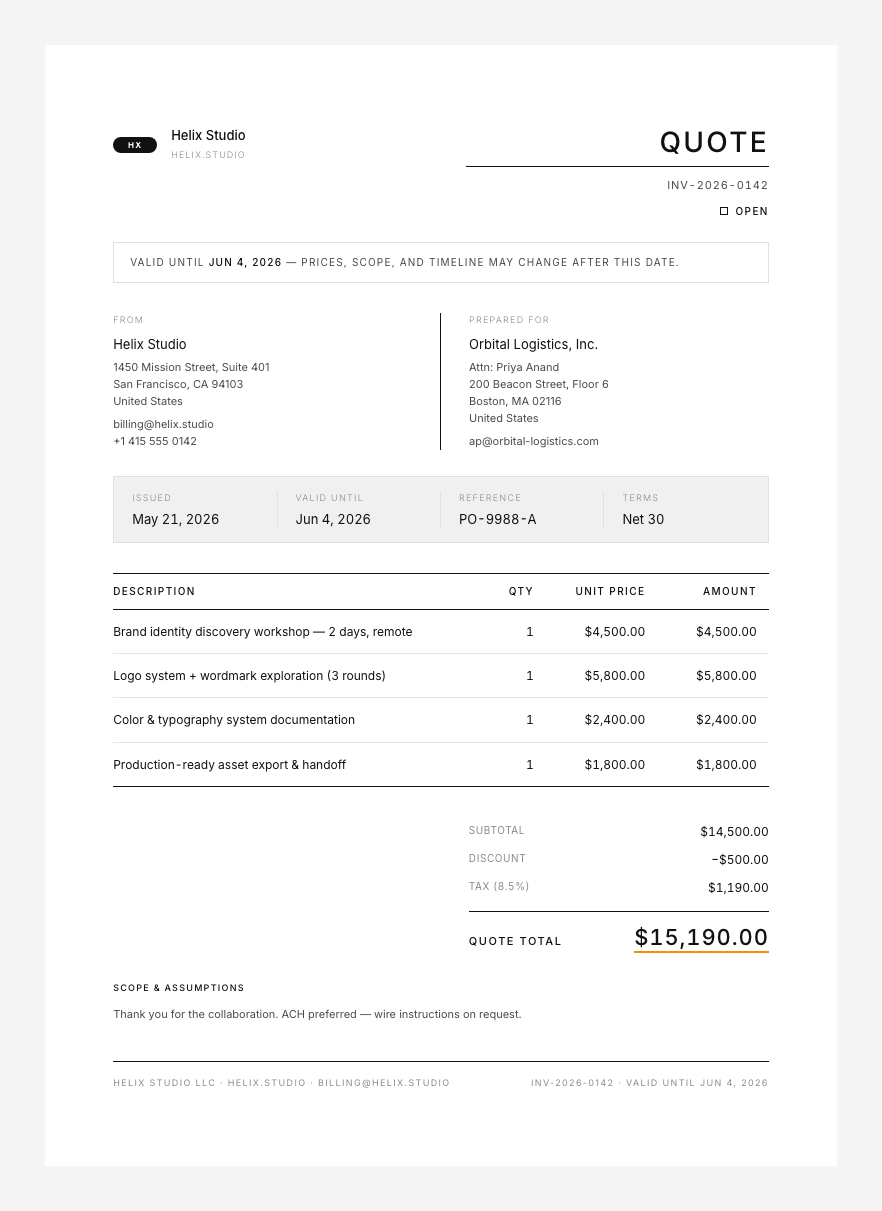This screenshot has height=1211, width=882.
Task: Click the Helix Studio company name in header
Action: [208, 135]
